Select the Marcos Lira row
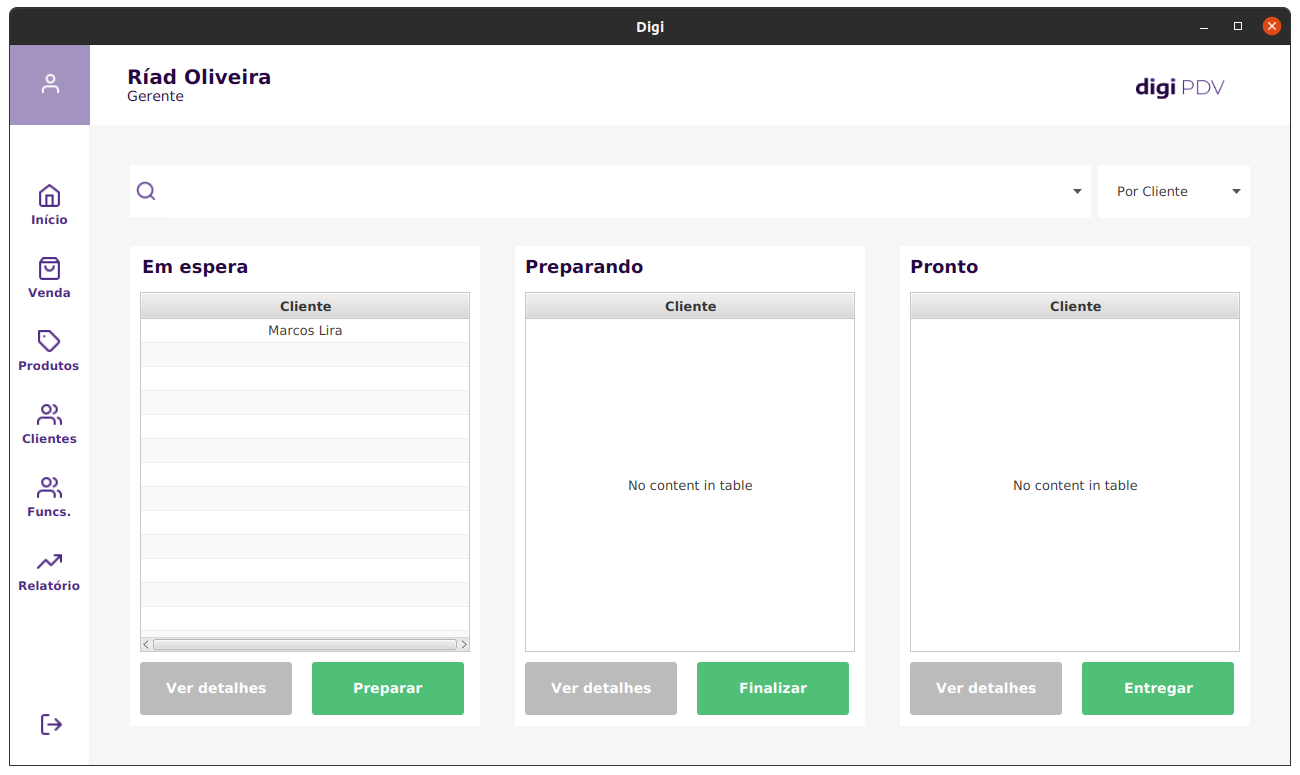Viewport: 1300px width, 775px height. tap(305, 331)
